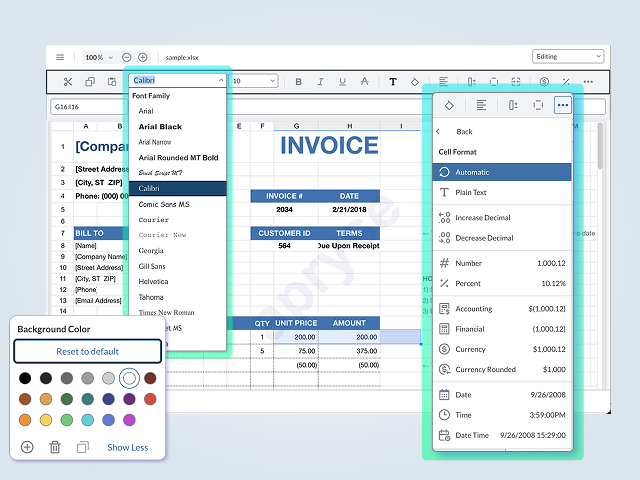Click the Cut scissors icon
This screenshot has height=480, width=640.
[68, 82]
